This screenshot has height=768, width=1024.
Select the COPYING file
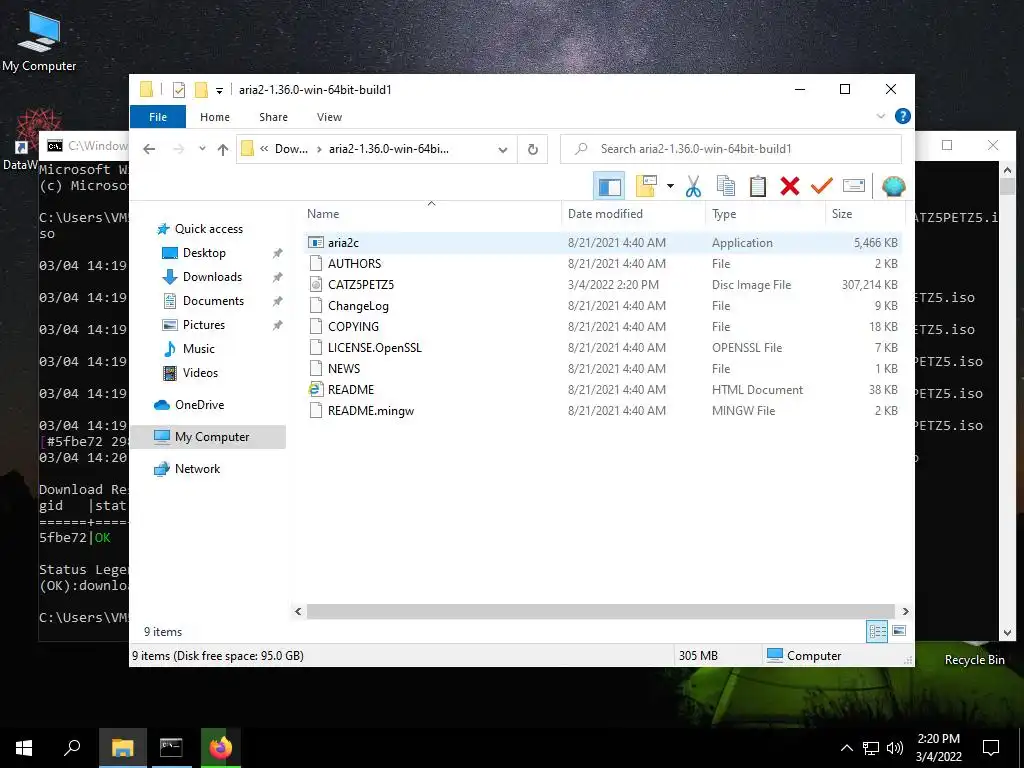[603, 327]
